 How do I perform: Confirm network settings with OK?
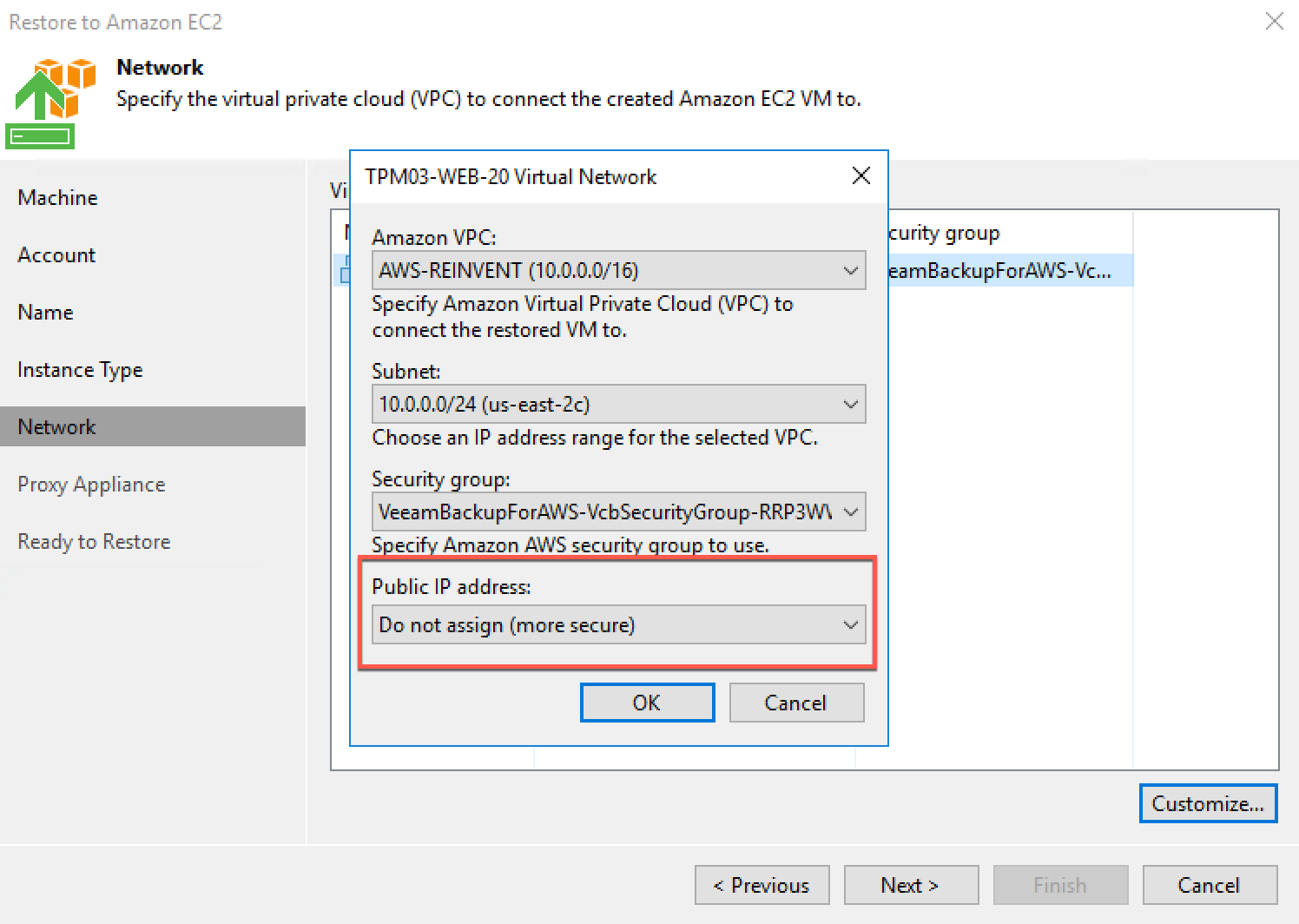(647, 703)
